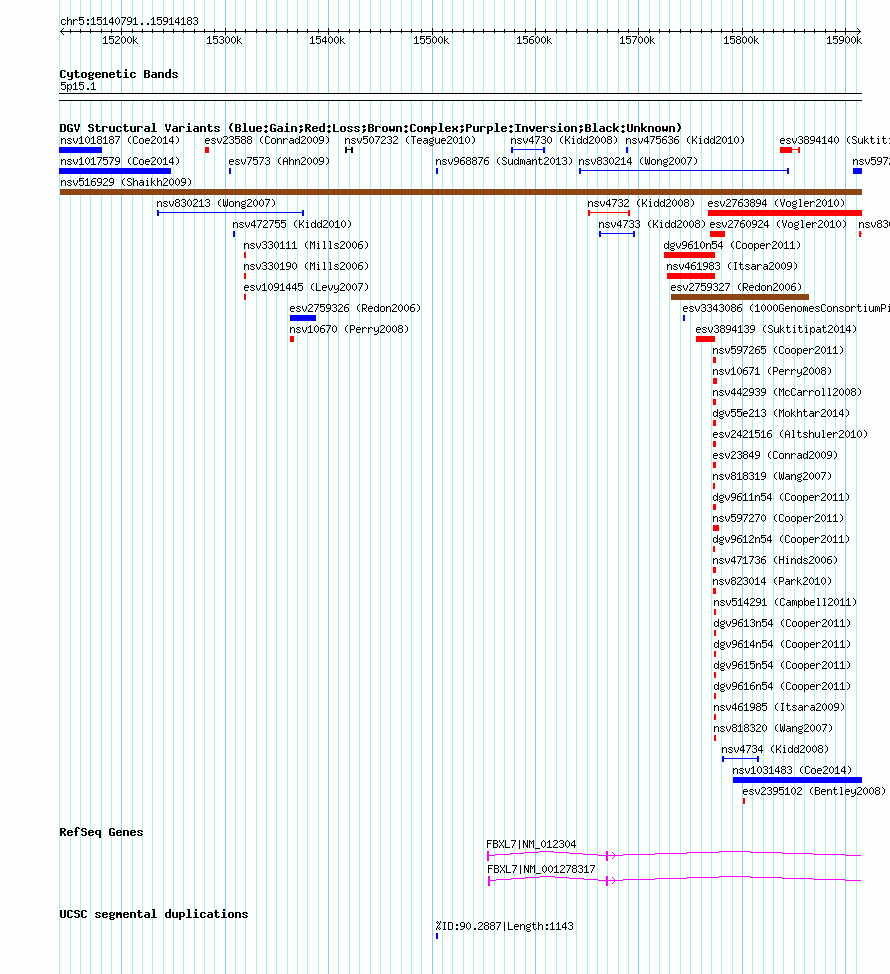
Task: Click the FBXL7|NM_001278317 transcript label
Action: 541,870
